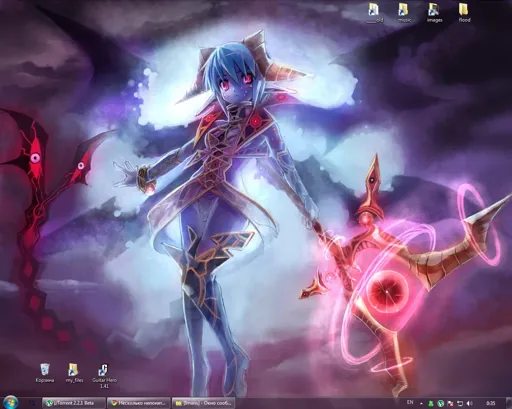
Task: Switch to the [tmains] folder taskbar window
Action: [x=202, y=403]
